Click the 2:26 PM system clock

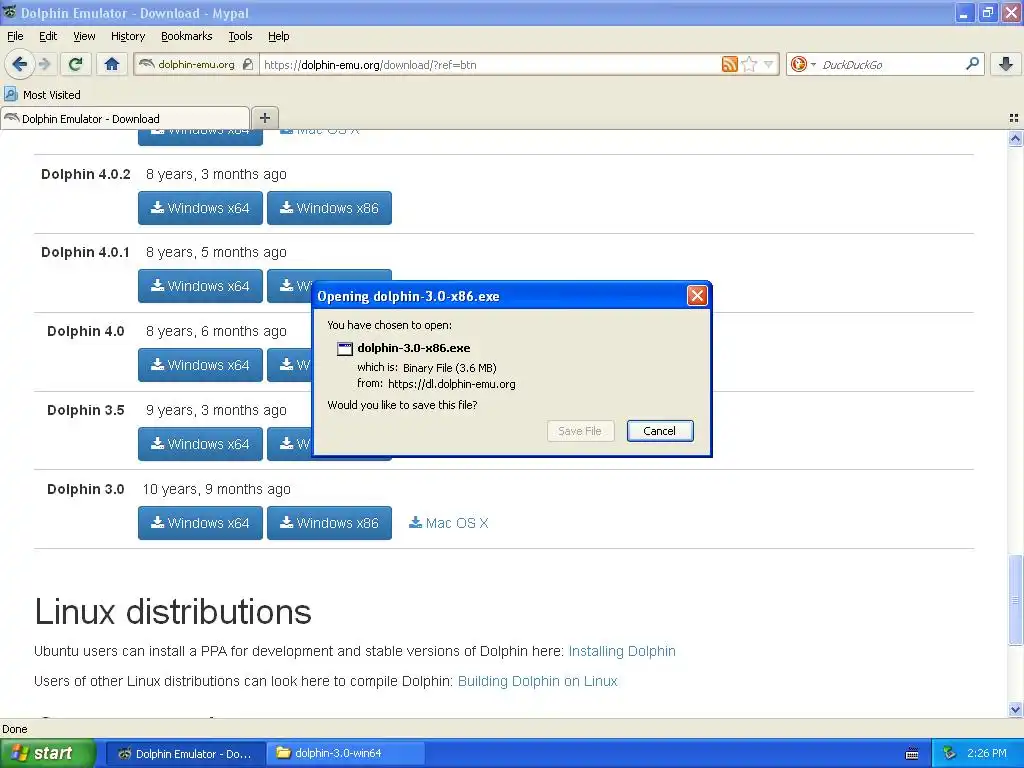(x=987, y=753)
